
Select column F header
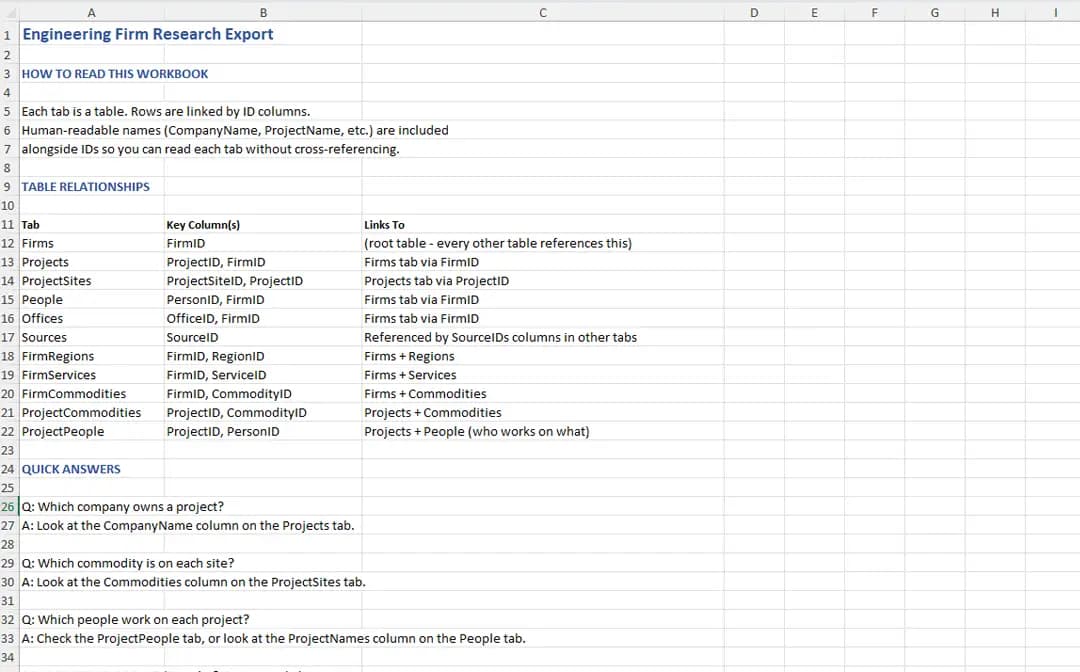pyautogui.click(x=874, y=13)
